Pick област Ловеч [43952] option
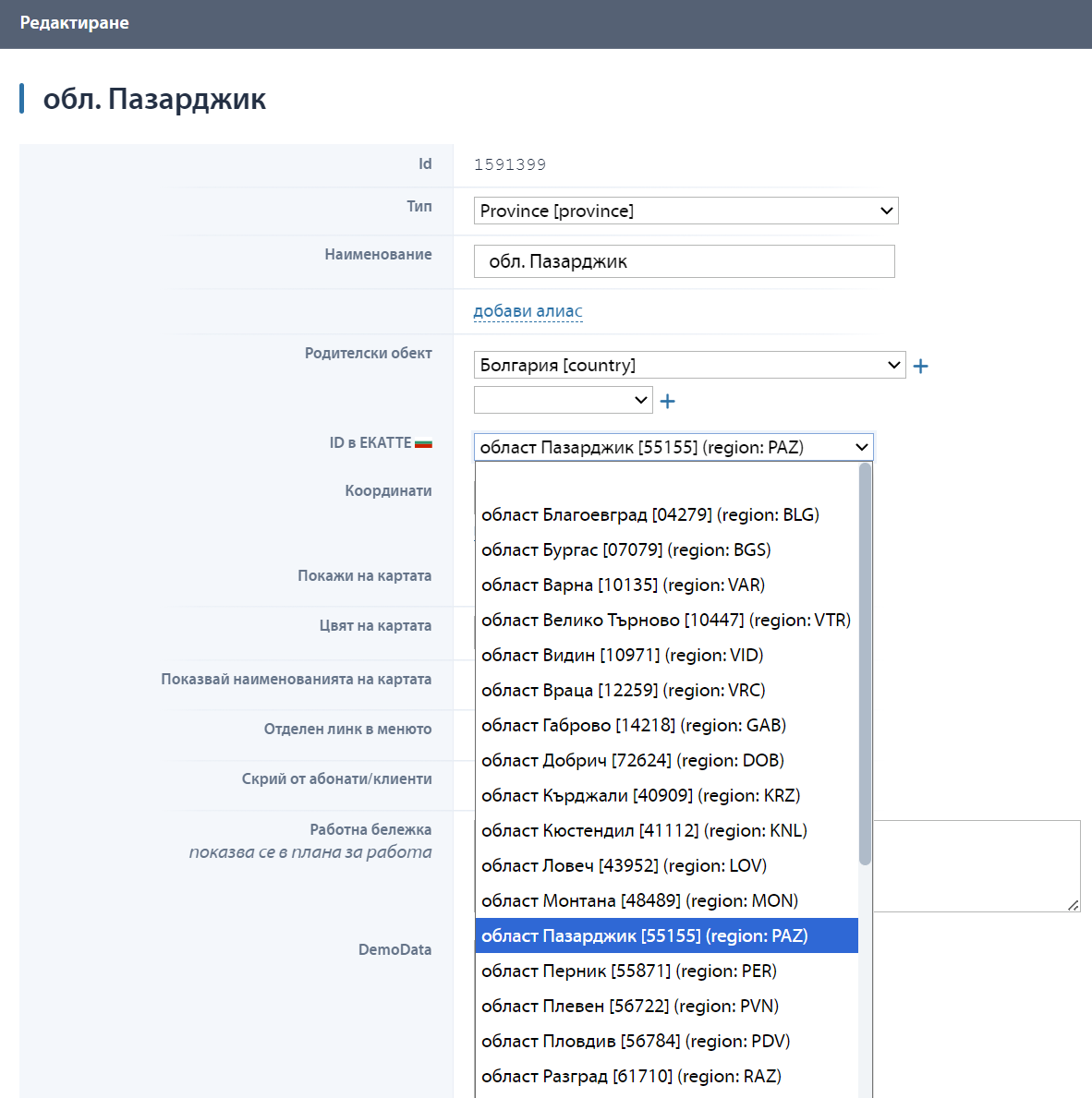This screenshot has height=1098, width=1092. coord(666,865)
